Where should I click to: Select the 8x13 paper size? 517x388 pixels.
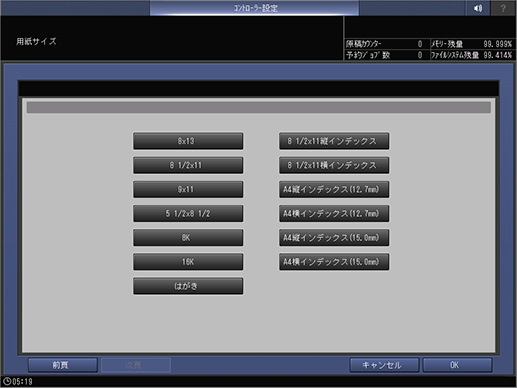[188, 141]
